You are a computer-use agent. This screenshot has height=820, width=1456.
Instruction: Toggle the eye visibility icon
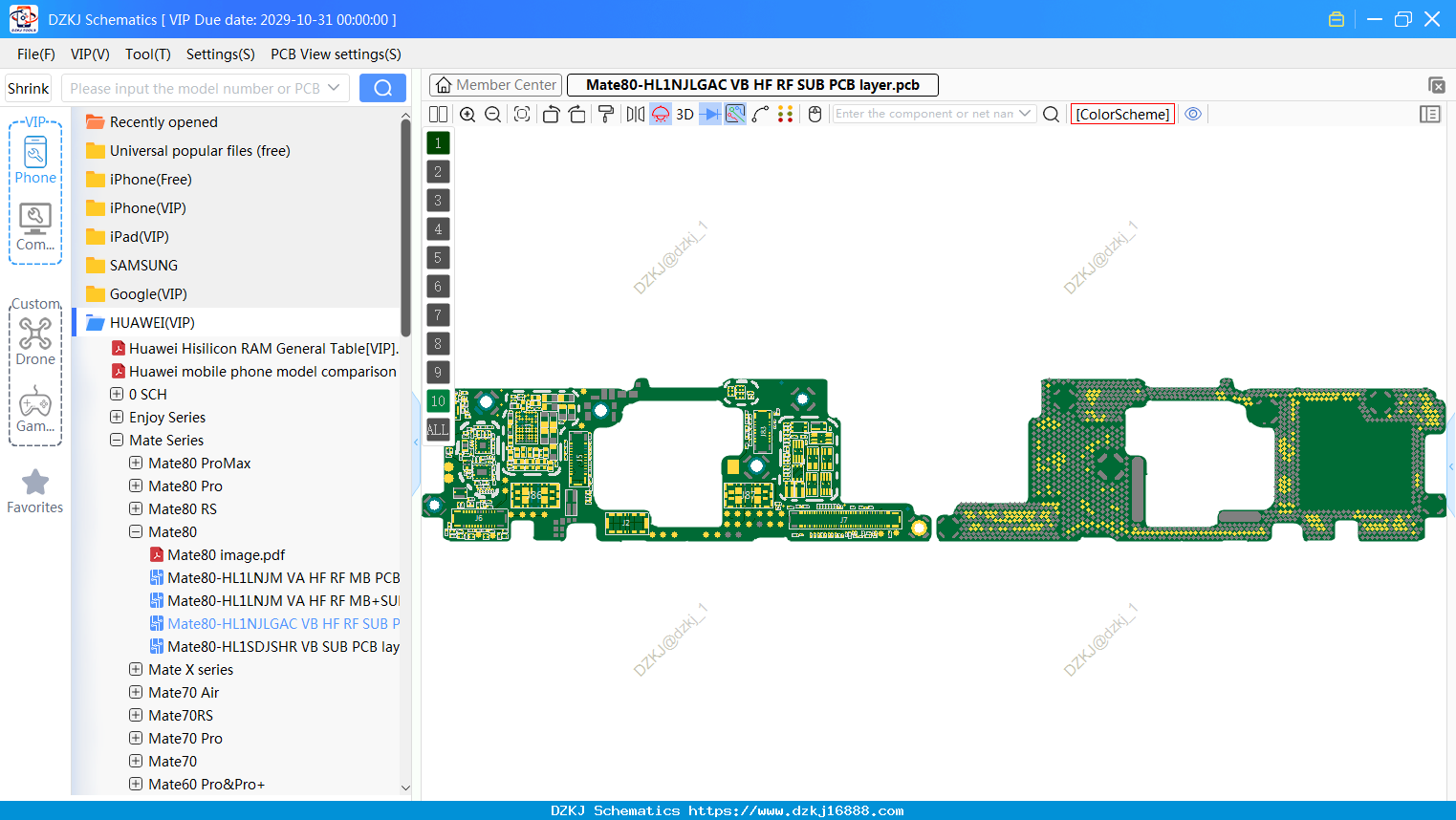[1193, 114]
